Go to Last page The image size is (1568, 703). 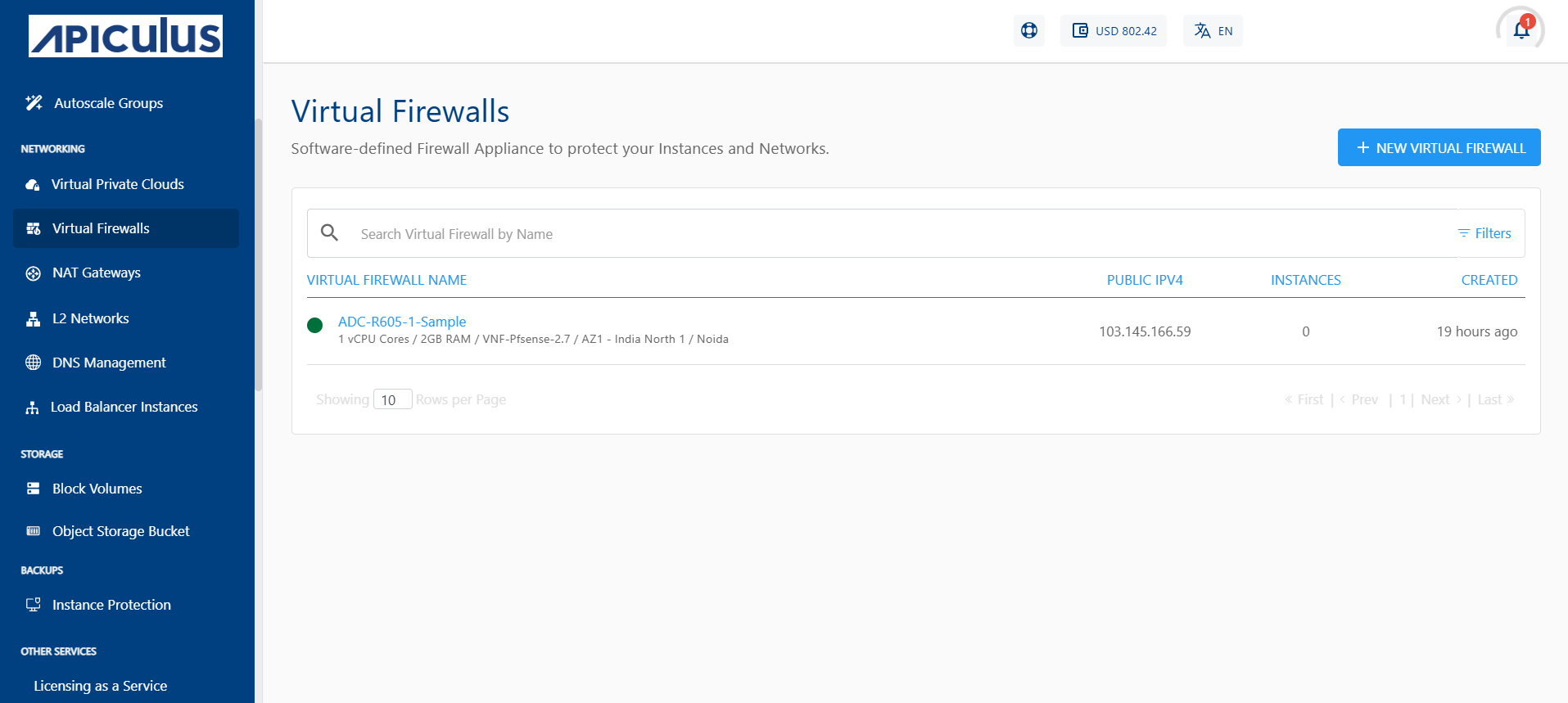click(x=1496, y=399)
